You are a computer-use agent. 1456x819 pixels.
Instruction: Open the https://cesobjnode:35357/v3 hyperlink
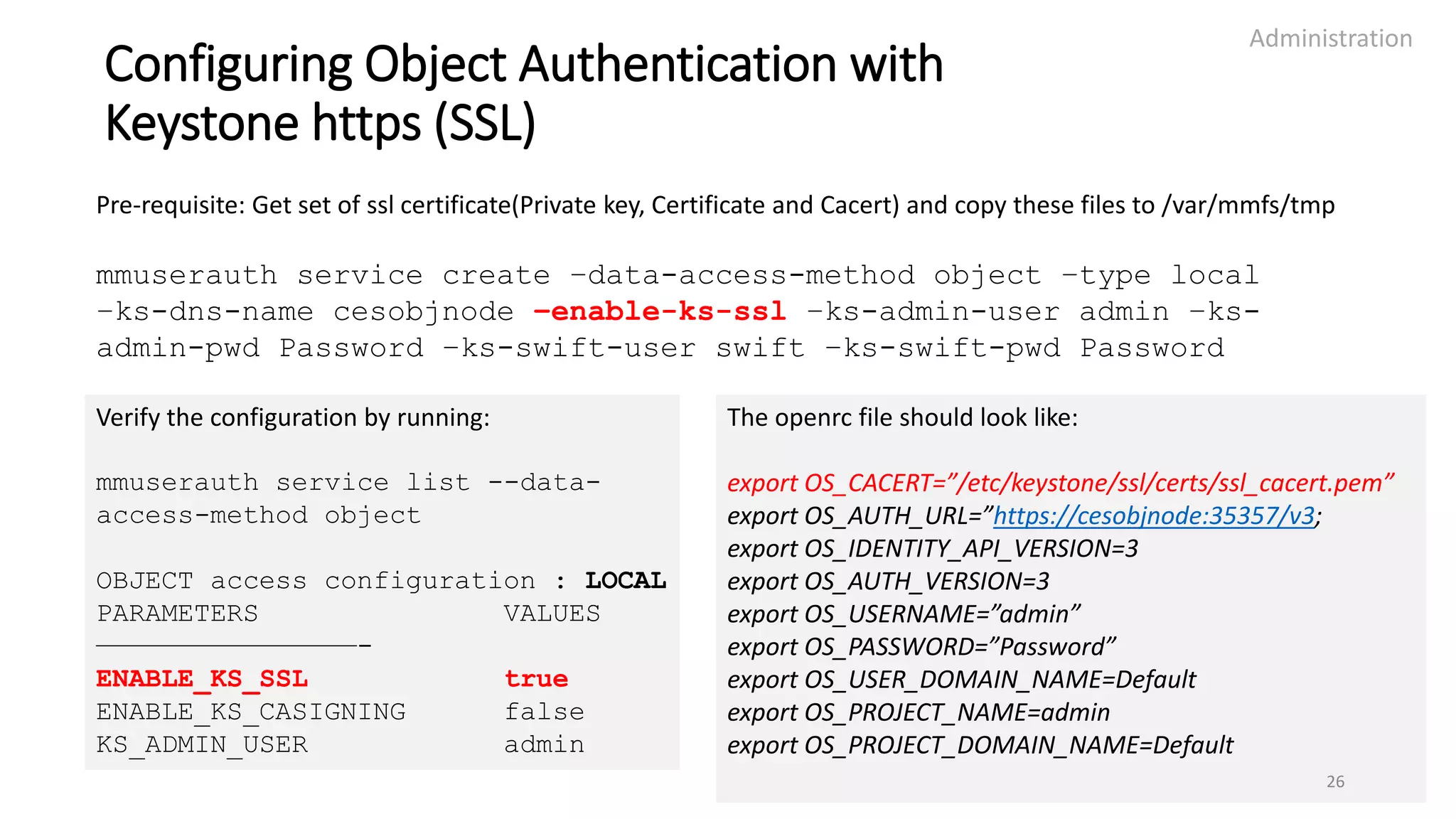(1153, 515)
